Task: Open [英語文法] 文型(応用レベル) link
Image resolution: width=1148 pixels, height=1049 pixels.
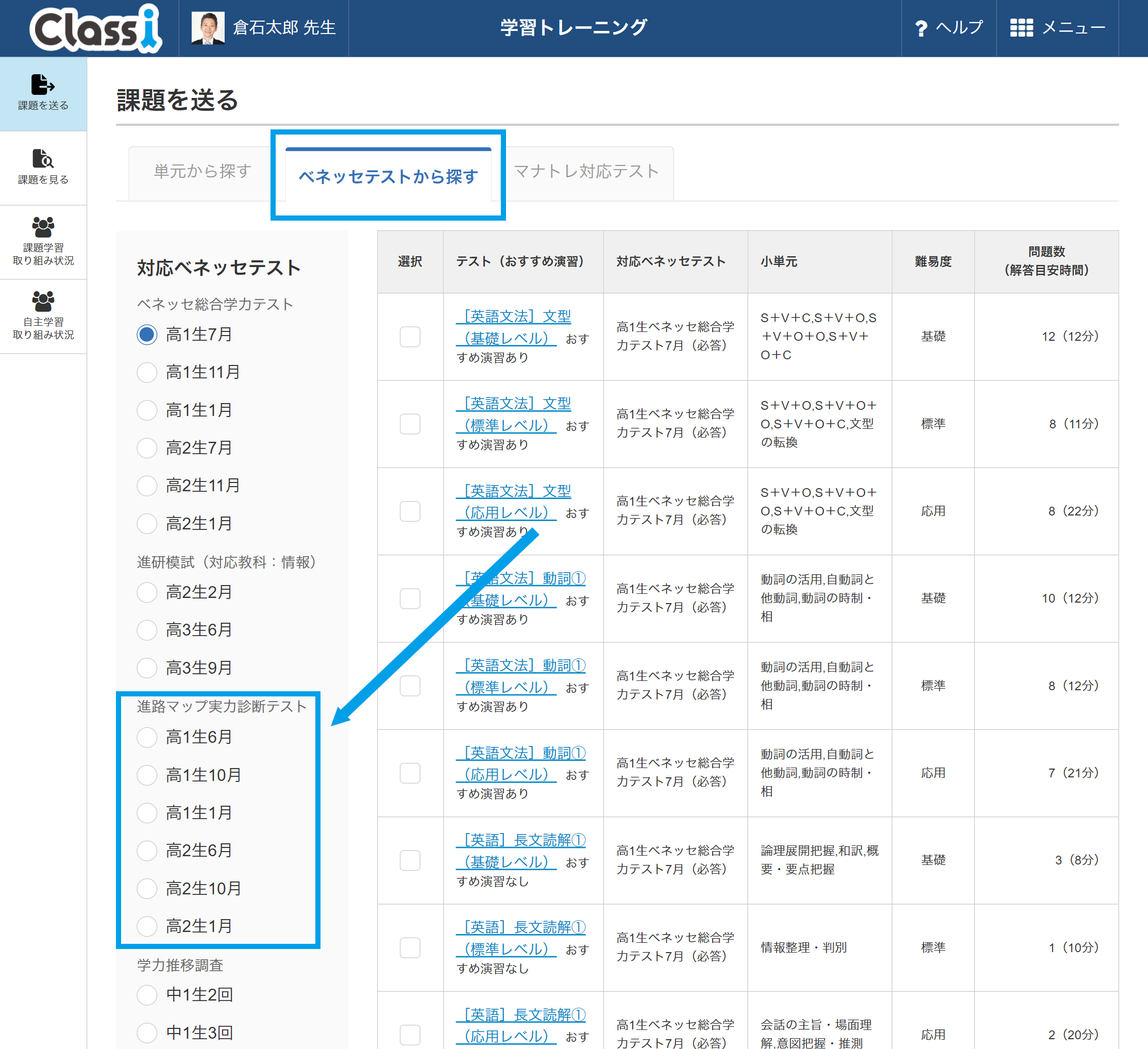Action: click(x=513, y=502)
